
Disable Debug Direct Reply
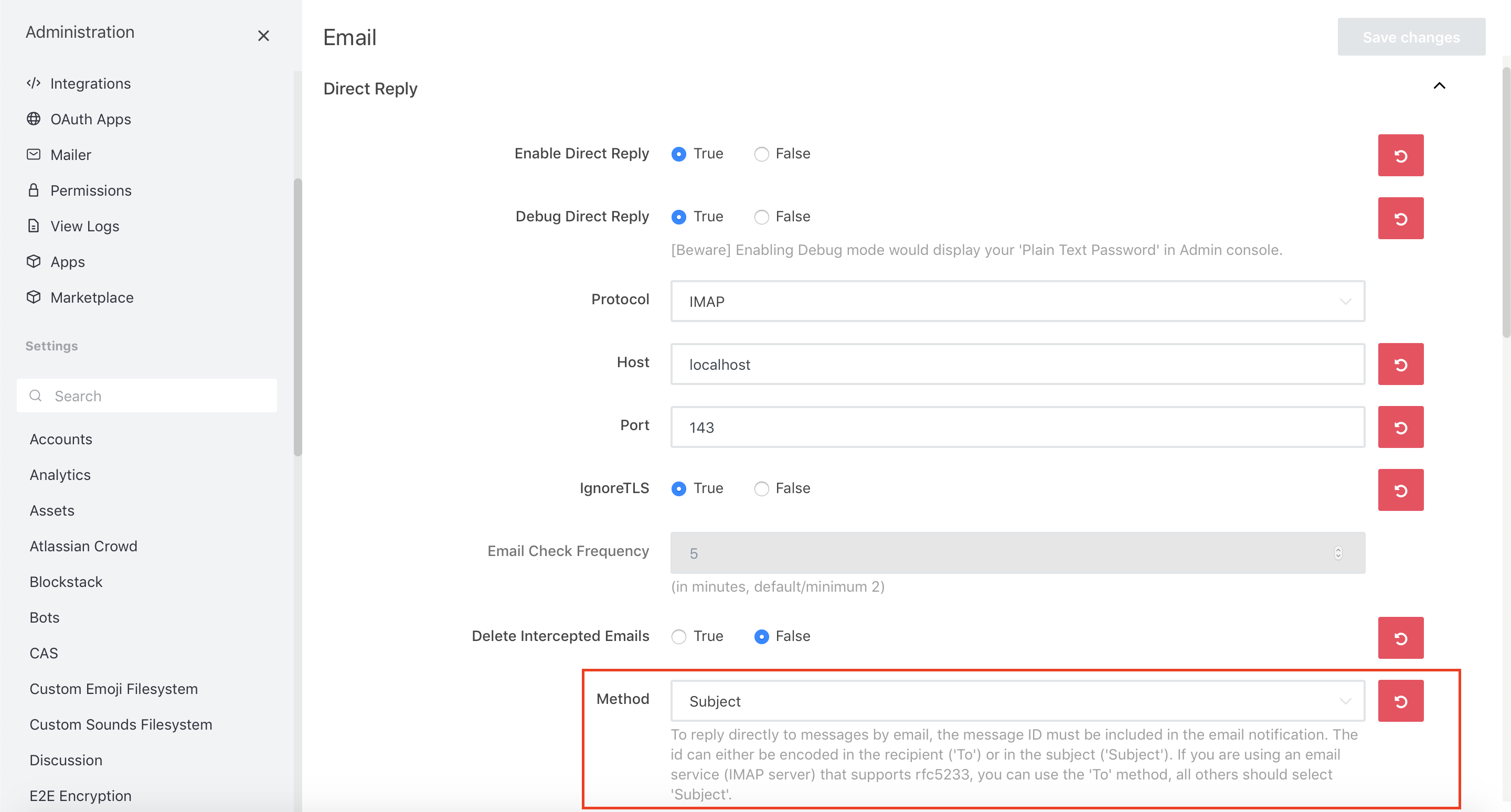pyautogui.click(x=761, y=216)
